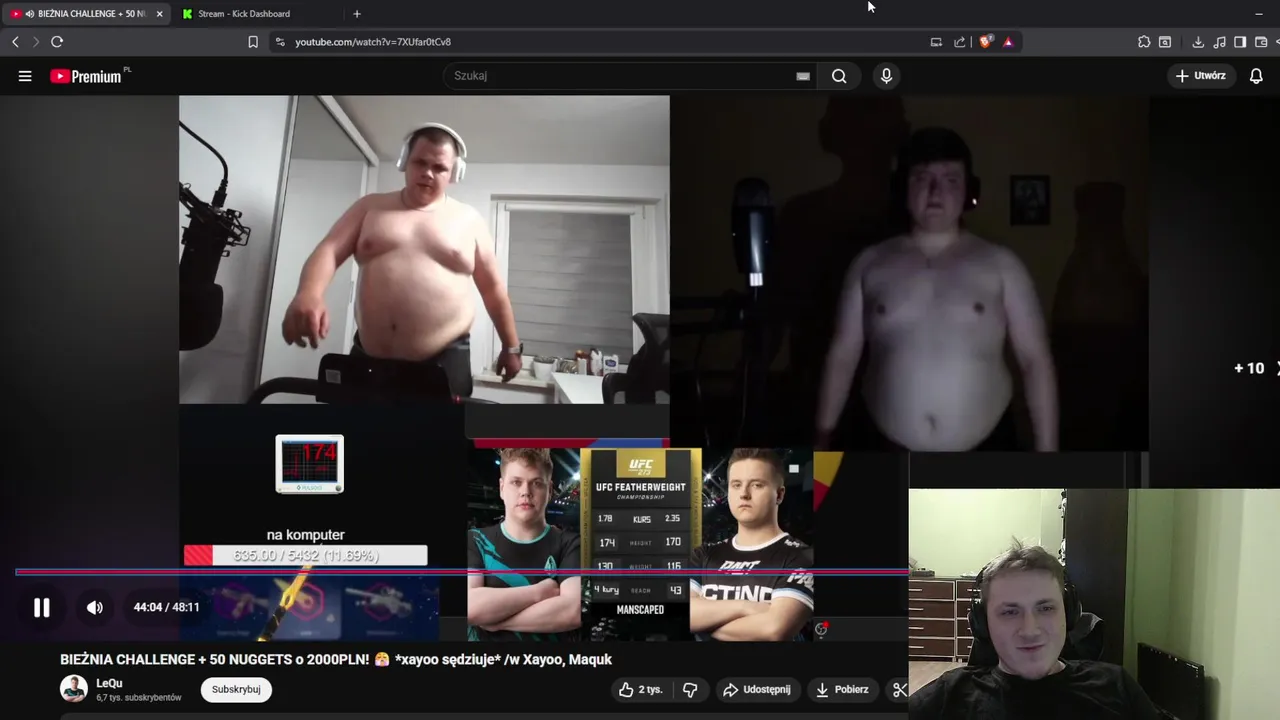The image size is (1280, 720).
Task: Open the LeQu channel name link
Action: click(x=109, y=684)
